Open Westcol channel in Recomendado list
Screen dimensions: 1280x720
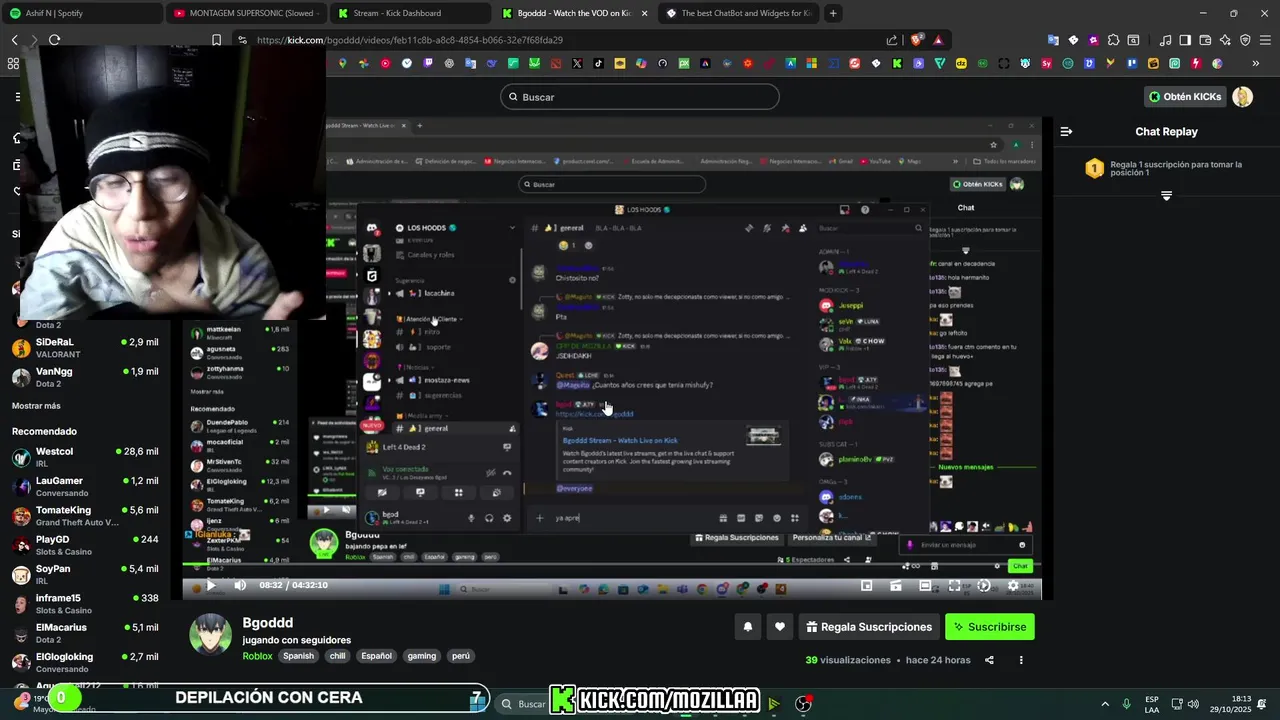coord(85,457)
